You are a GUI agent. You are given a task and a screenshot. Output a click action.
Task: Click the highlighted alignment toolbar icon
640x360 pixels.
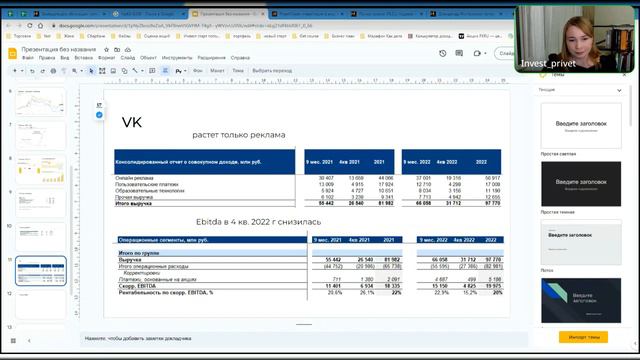pos(165,71)
